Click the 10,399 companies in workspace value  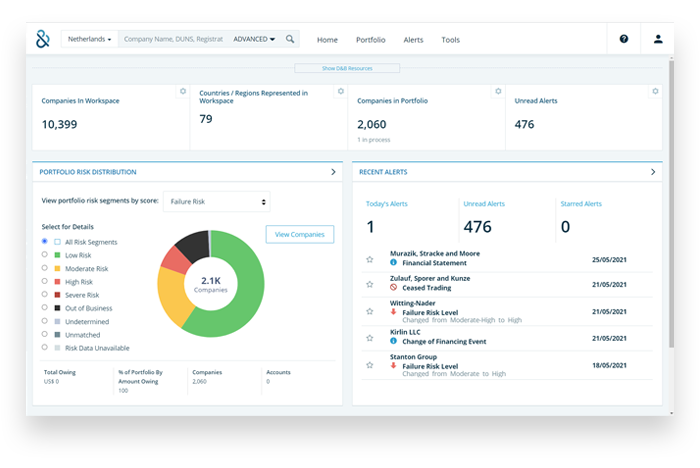pyautogui.click(x=59, y=124)
